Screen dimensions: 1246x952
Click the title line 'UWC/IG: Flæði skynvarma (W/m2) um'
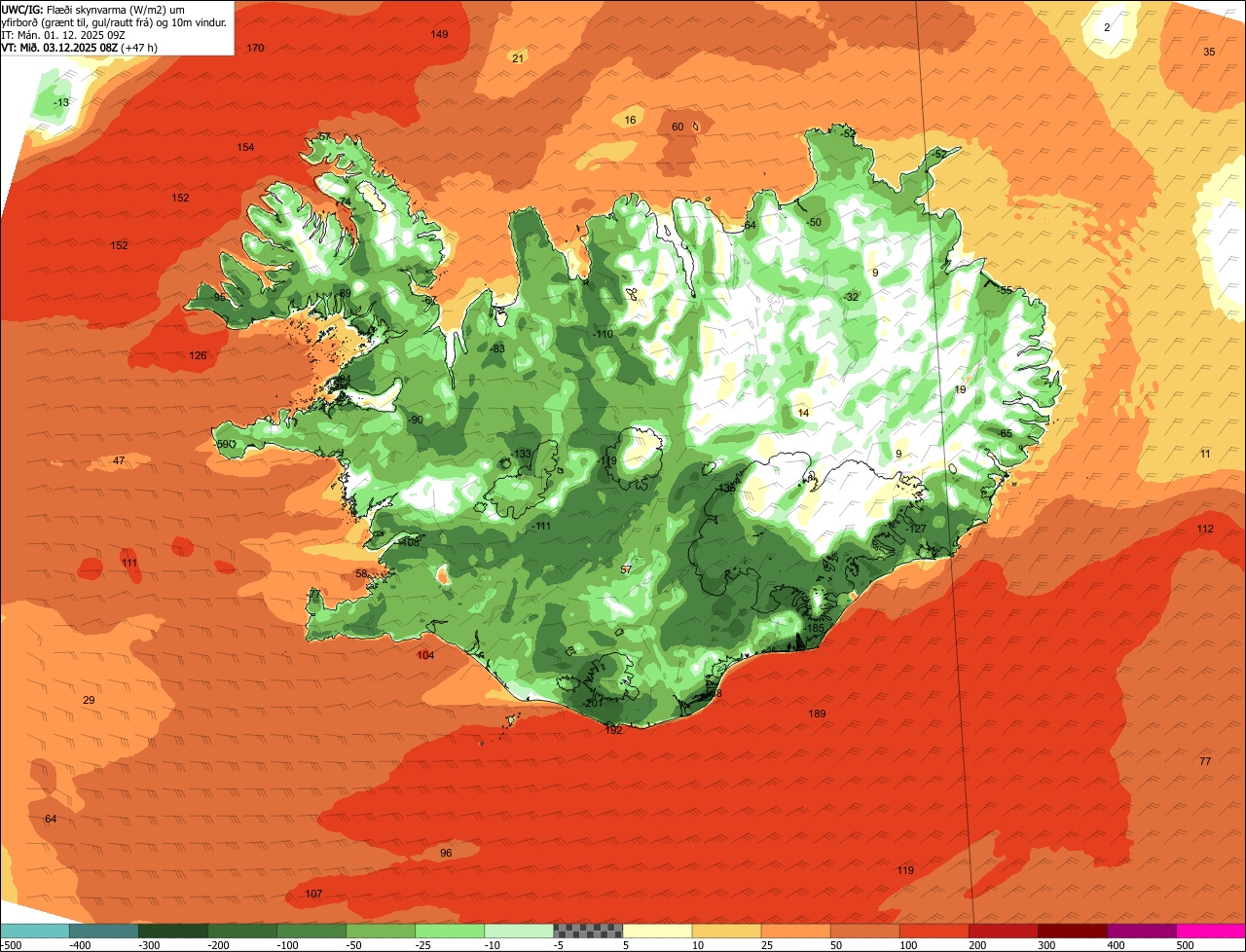92,9
